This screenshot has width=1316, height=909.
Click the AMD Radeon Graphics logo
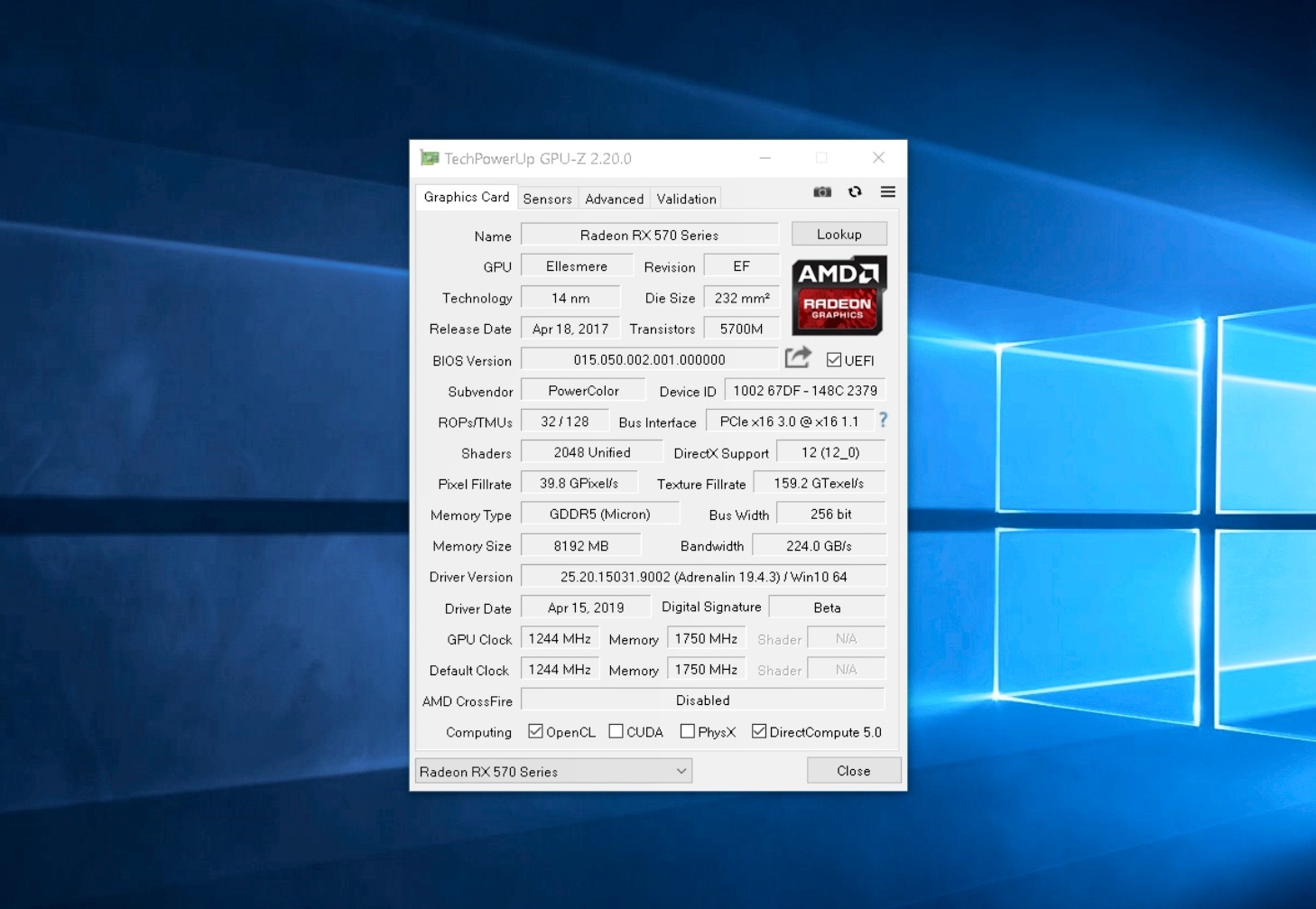coord(839,296)
